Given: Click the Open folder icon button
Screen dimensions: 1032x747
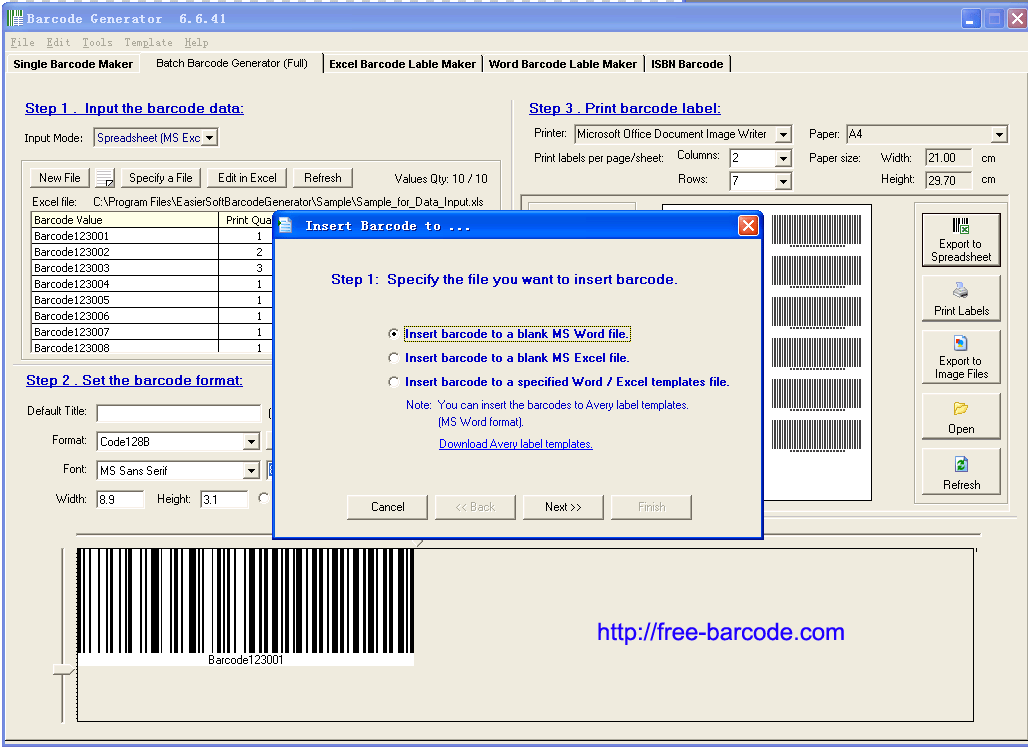Looking at the screenshot, I should point(961,409).
